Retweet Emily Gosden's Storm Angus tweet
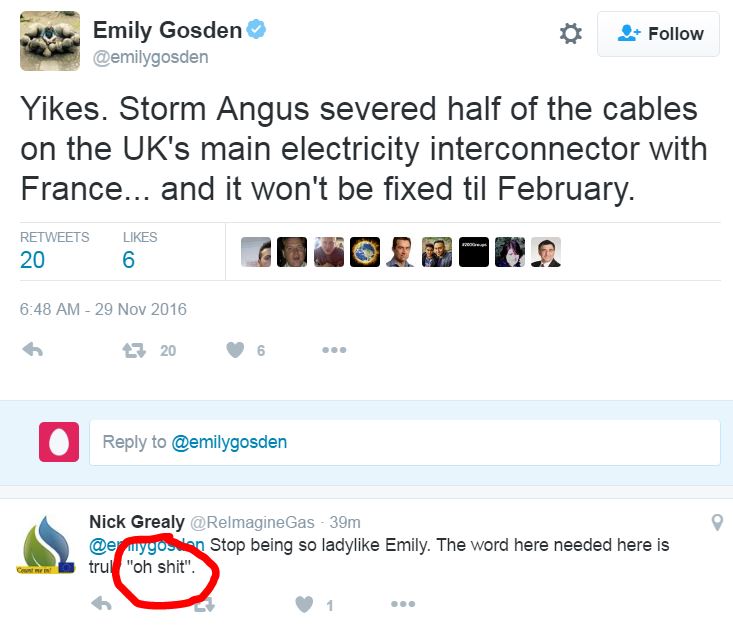 (x=134, y=350)
